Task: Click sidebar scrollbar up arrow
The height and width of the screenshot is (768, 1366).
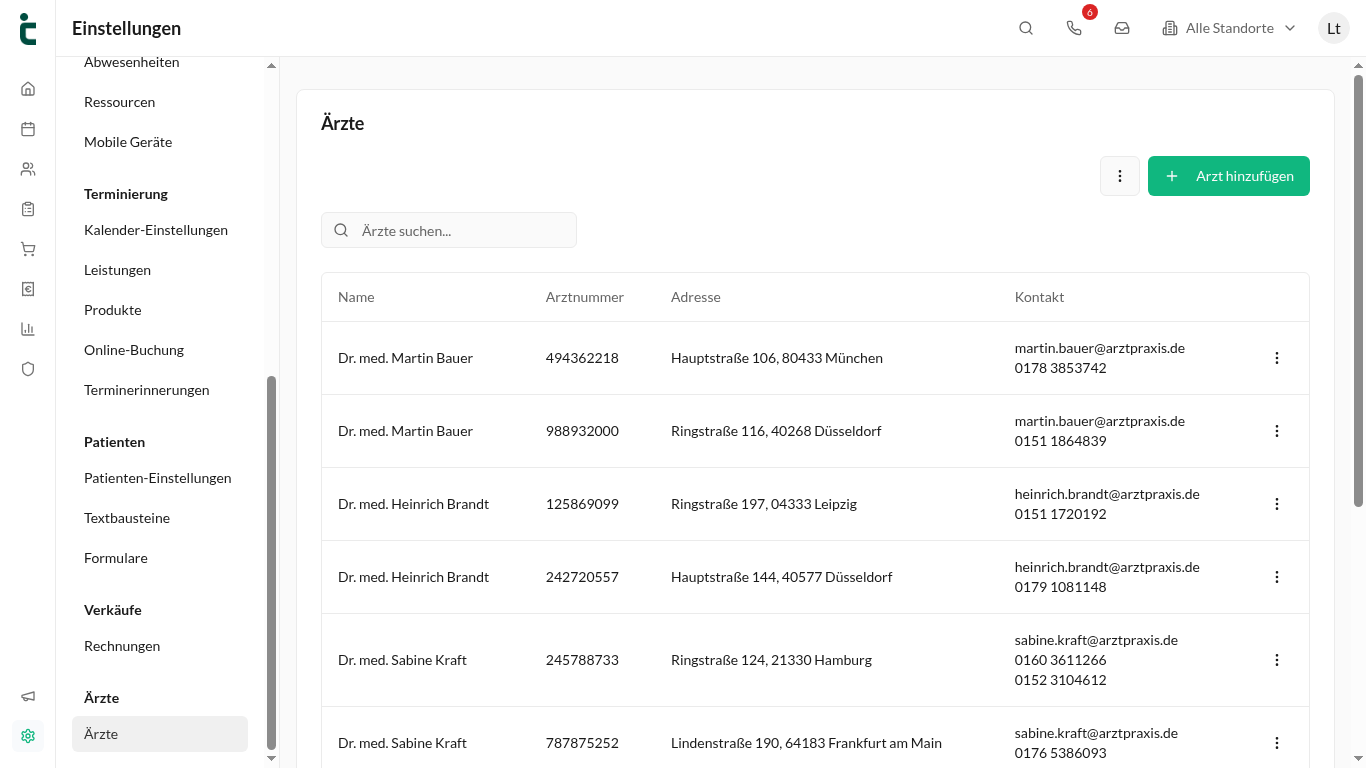Action: point(271,66)
